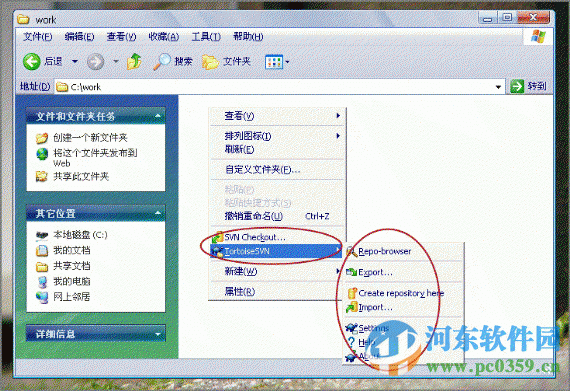Click the 共享此文件夹 link

(x=81, y=177)
